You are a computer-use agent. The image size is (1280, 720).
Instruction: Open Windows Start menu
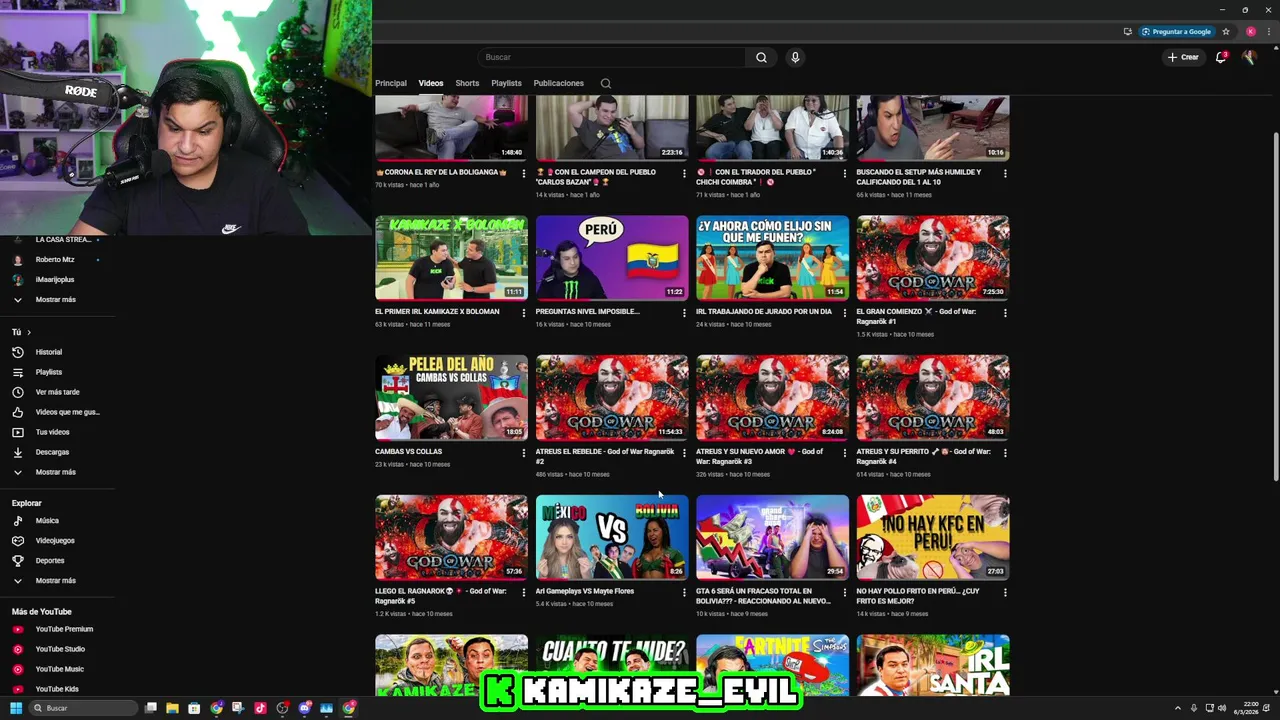pos(15,708)
